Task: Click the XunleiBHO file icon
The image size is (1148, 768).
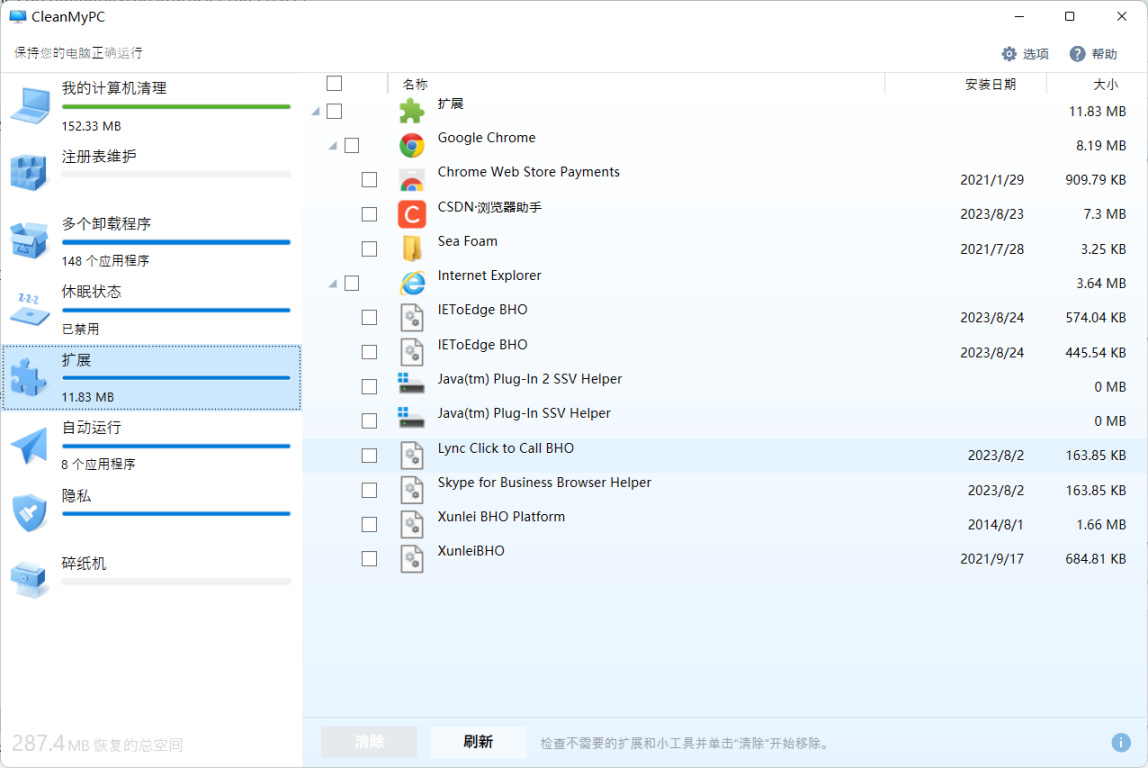Action: [411, 559]
